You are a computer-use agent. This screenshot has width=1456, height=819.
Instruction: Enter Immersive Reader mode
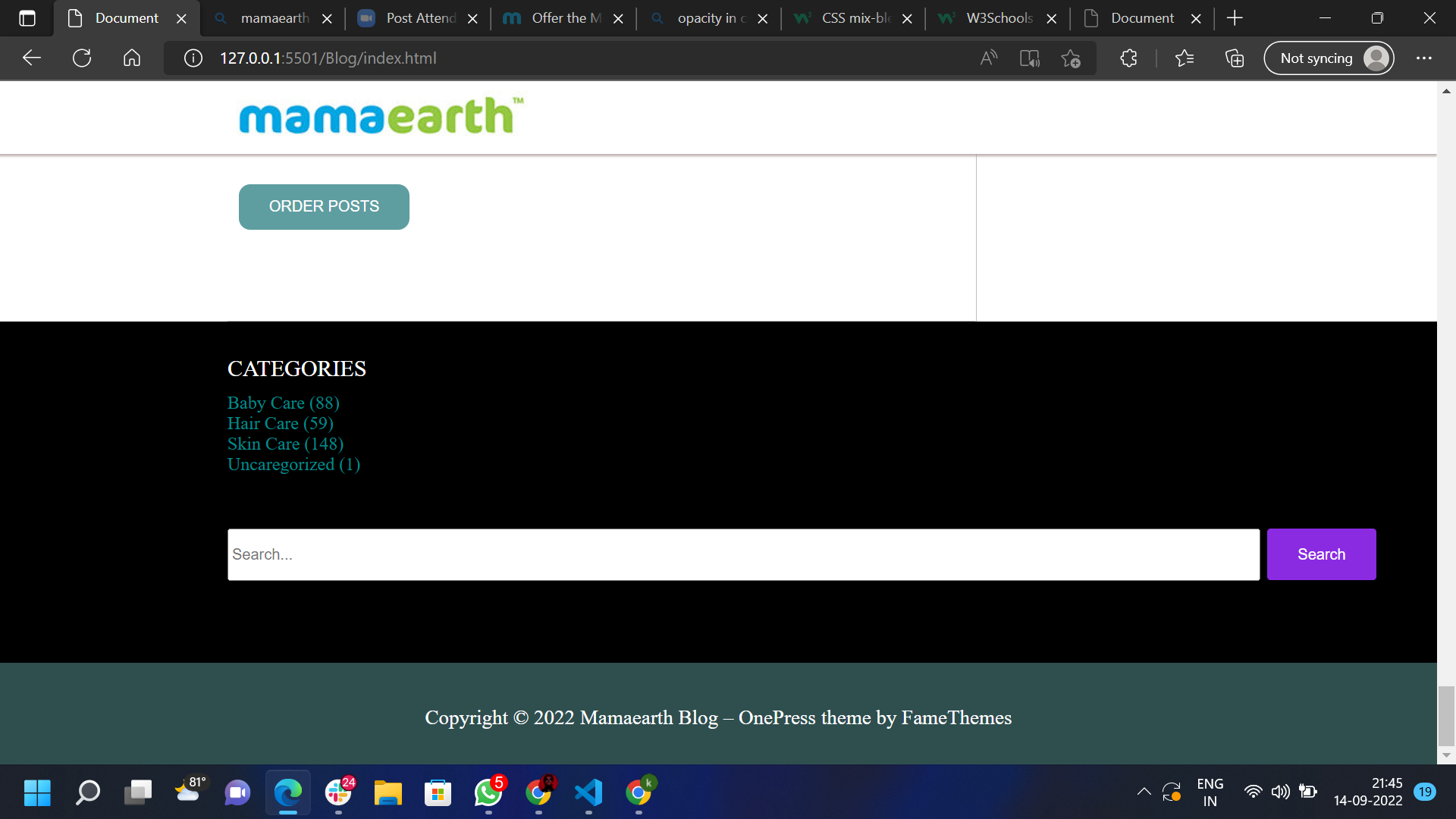[x=1029, y=58]
